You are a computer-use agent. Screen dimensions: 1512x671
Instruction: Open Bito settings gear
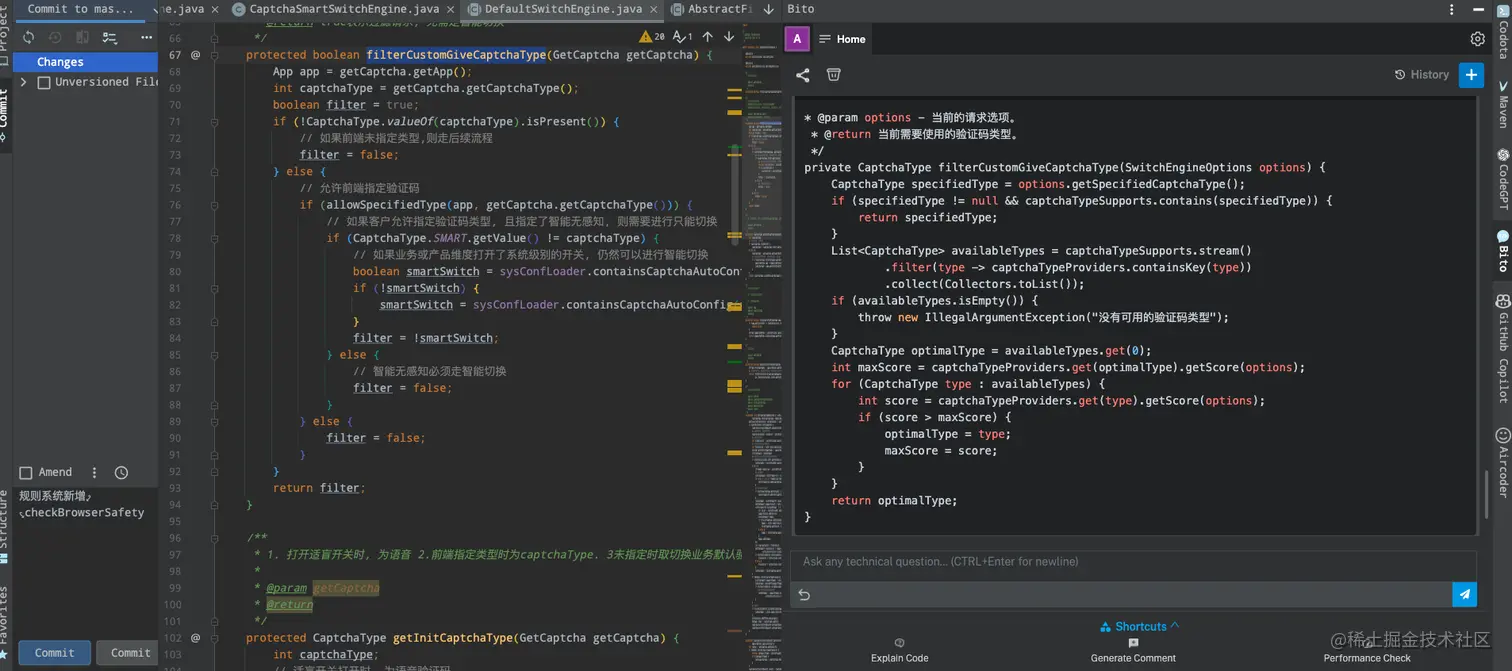(x=1477, y=39)
